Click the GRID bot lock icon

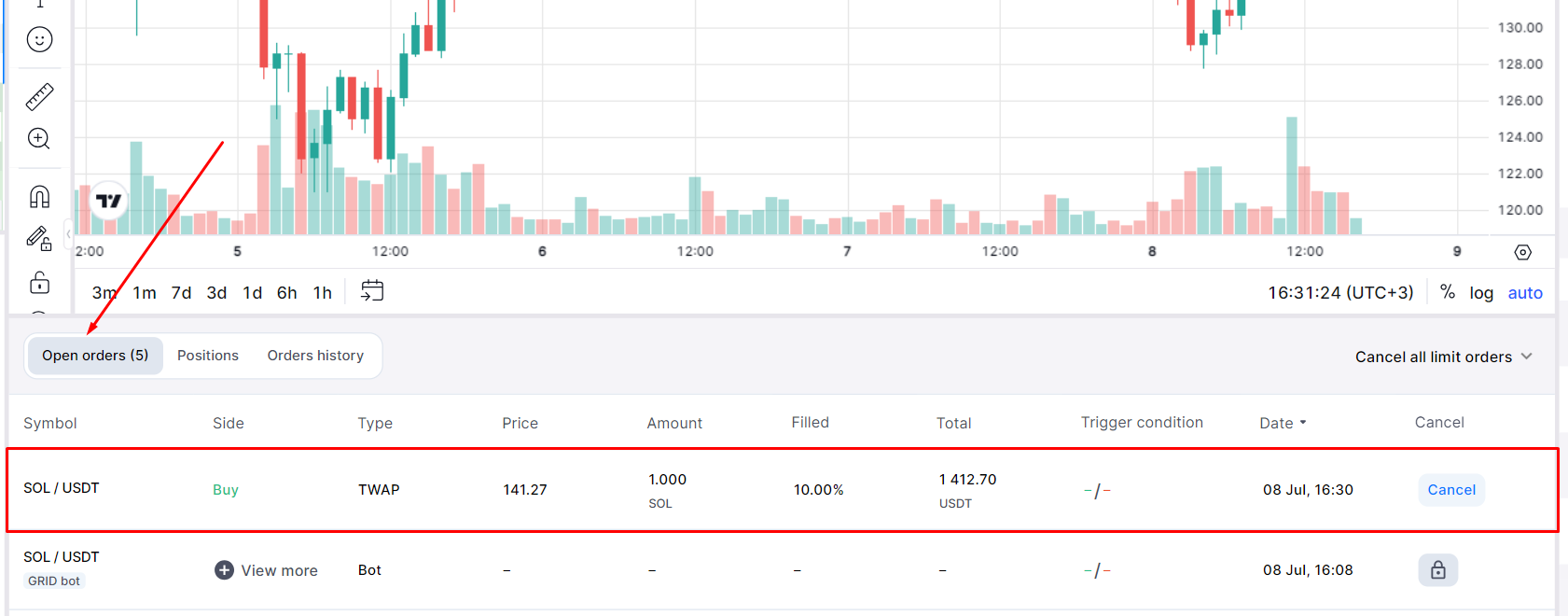(1437, 570)
